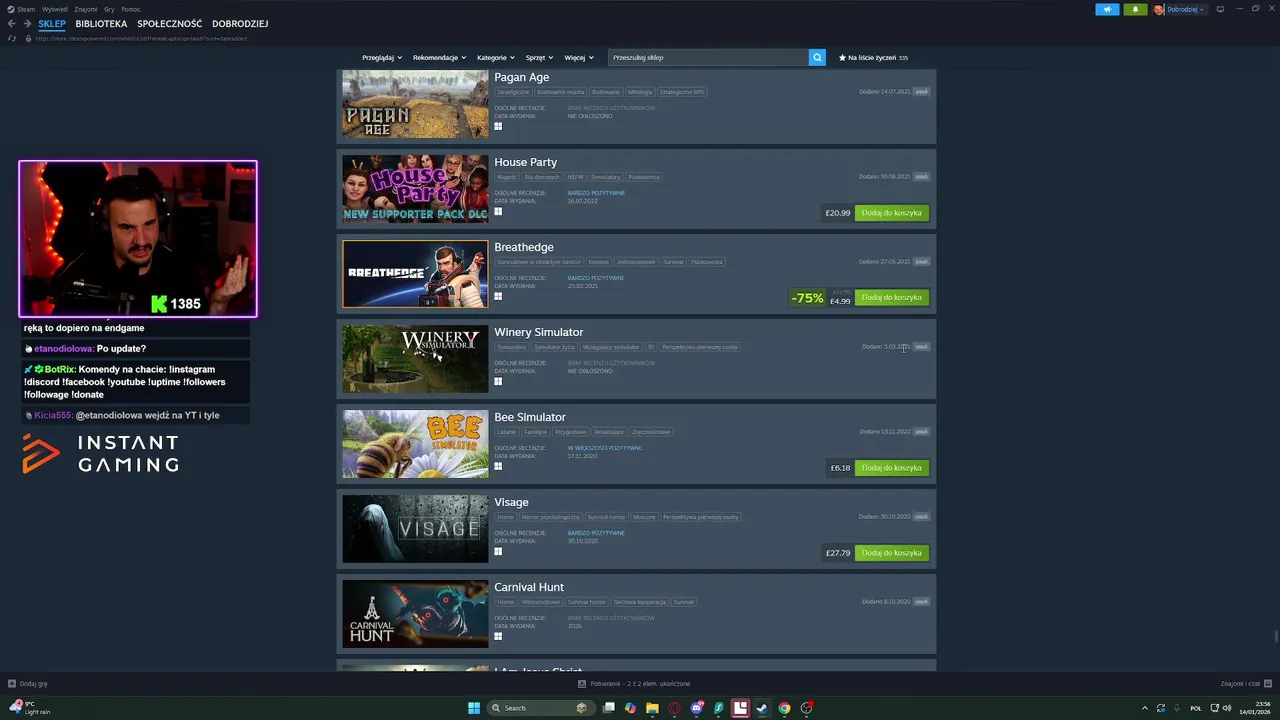Add Breathedge to cart
Viewport: 1280px width, 720px height.
(x=892, y=298)
